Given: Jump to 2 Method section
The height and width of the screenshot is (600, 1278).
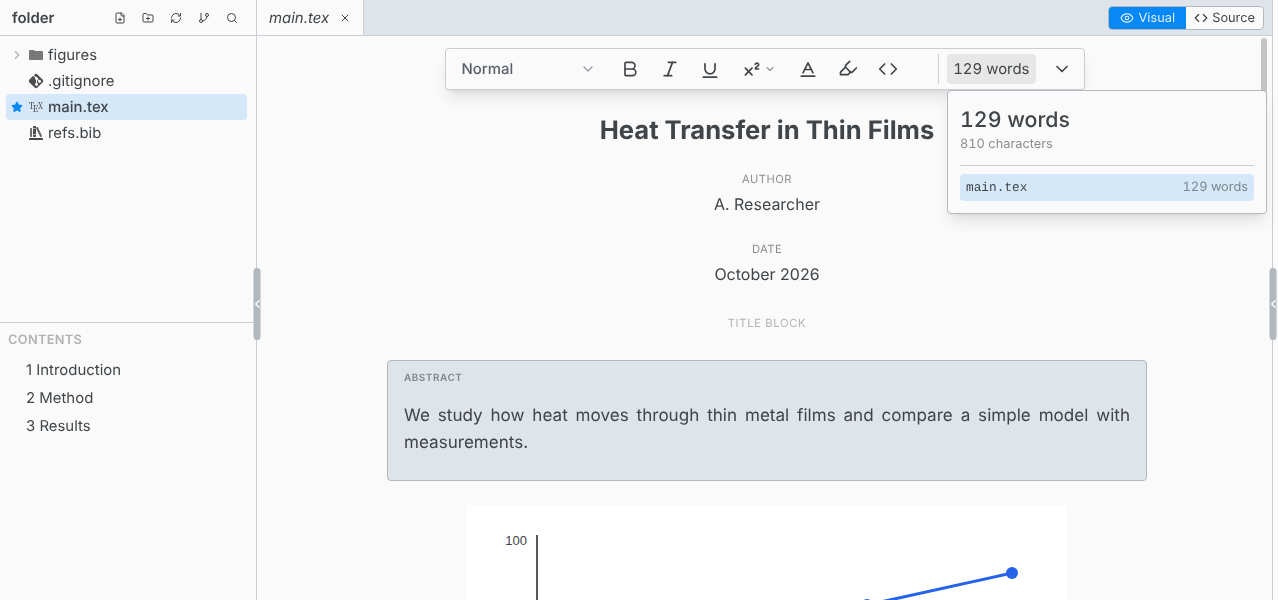Looking at the screenshot, I should pyautogui.click(x=59, y=398).
